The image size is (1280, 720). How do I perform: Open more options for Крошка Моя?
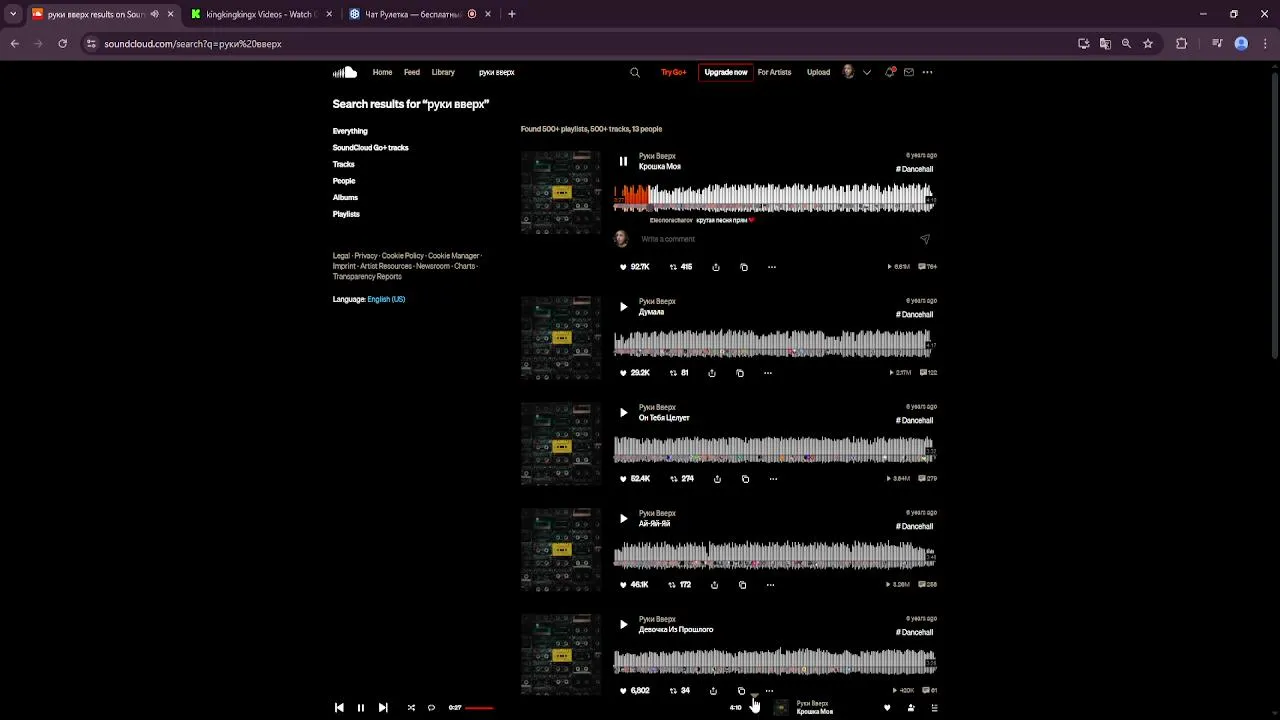[x=772, y=267]
